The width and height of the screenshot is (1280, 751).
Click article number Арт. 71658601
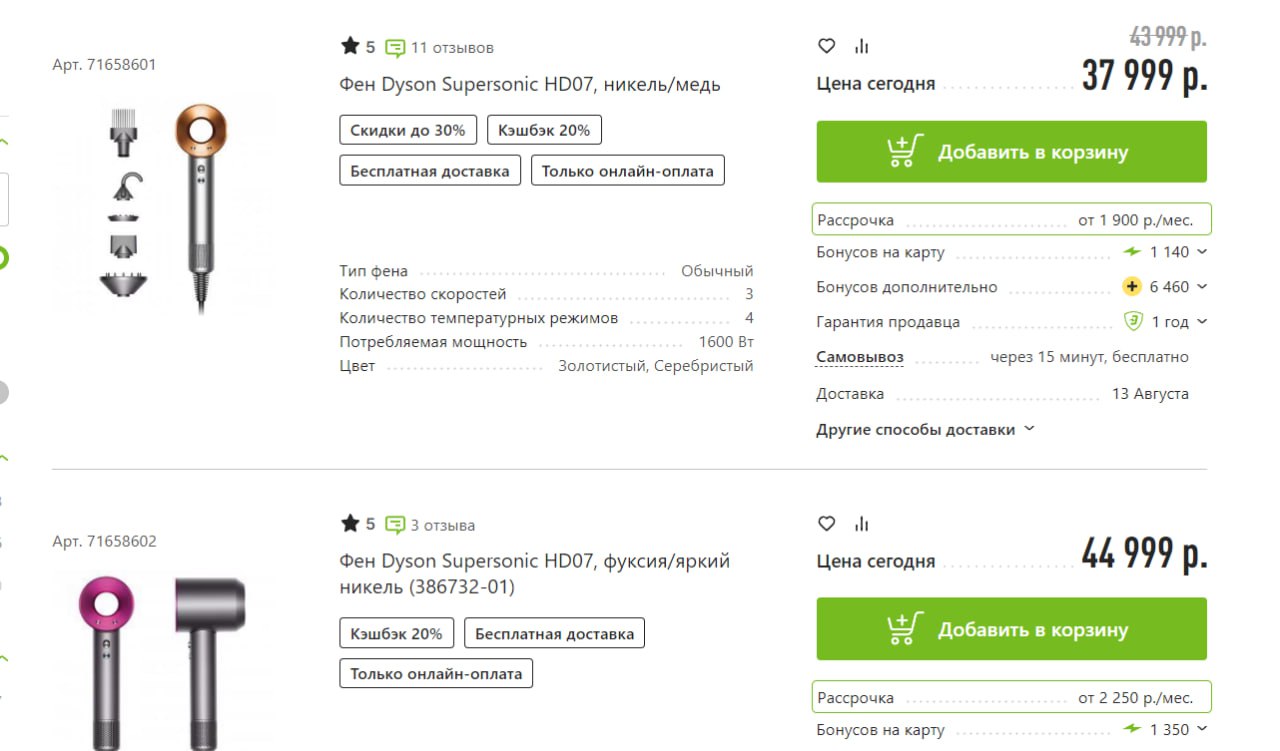(104, 64)
